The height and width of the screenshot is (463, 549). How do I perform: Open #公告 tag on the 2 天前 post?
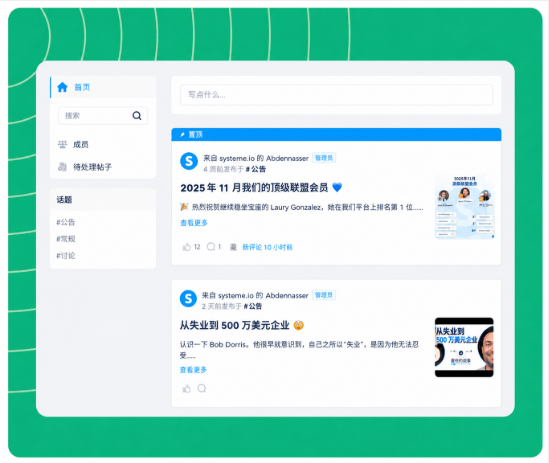click(x=253, y=306)
